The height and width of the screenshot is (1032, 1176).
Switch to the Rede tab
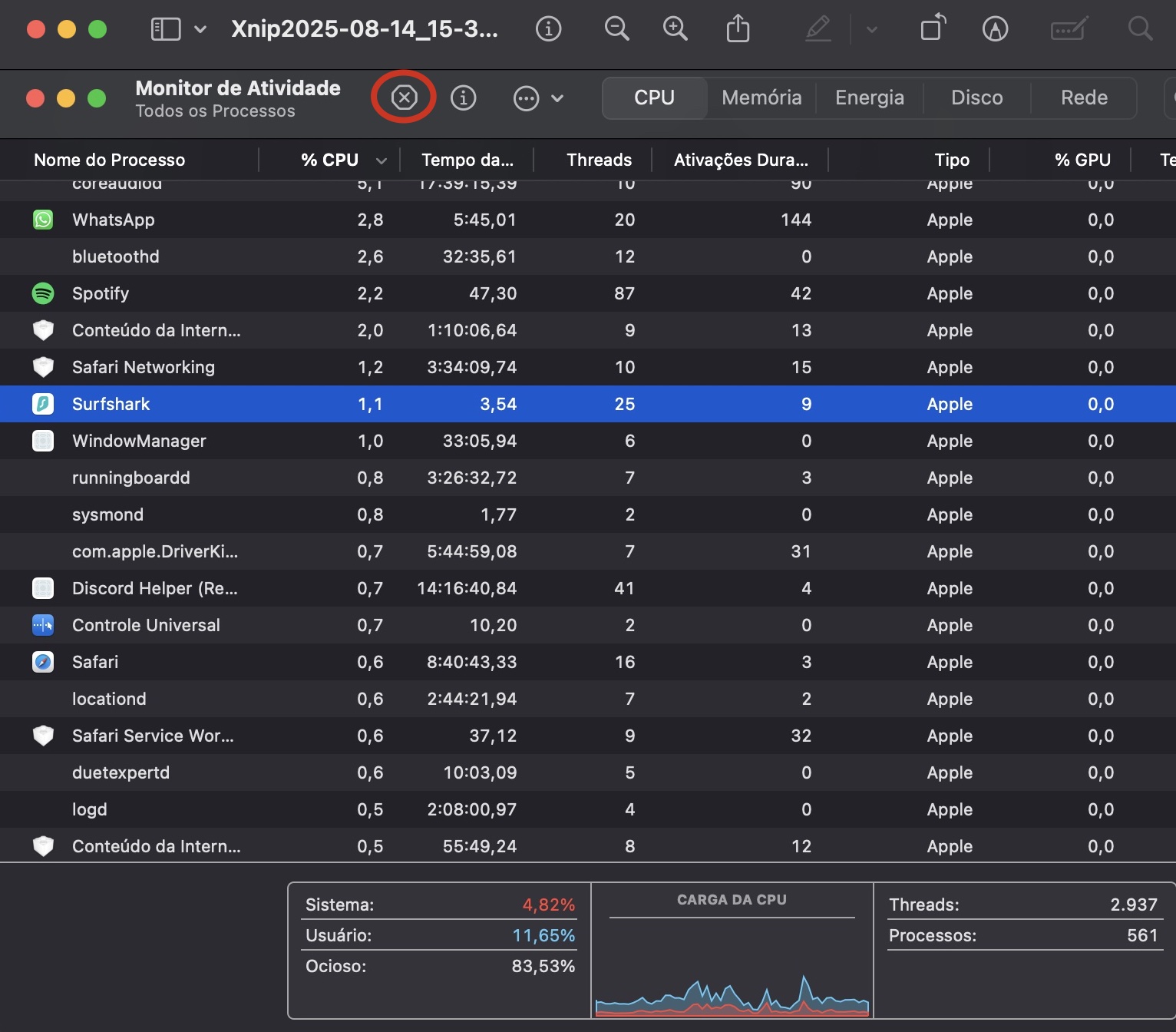(1083, 98)
